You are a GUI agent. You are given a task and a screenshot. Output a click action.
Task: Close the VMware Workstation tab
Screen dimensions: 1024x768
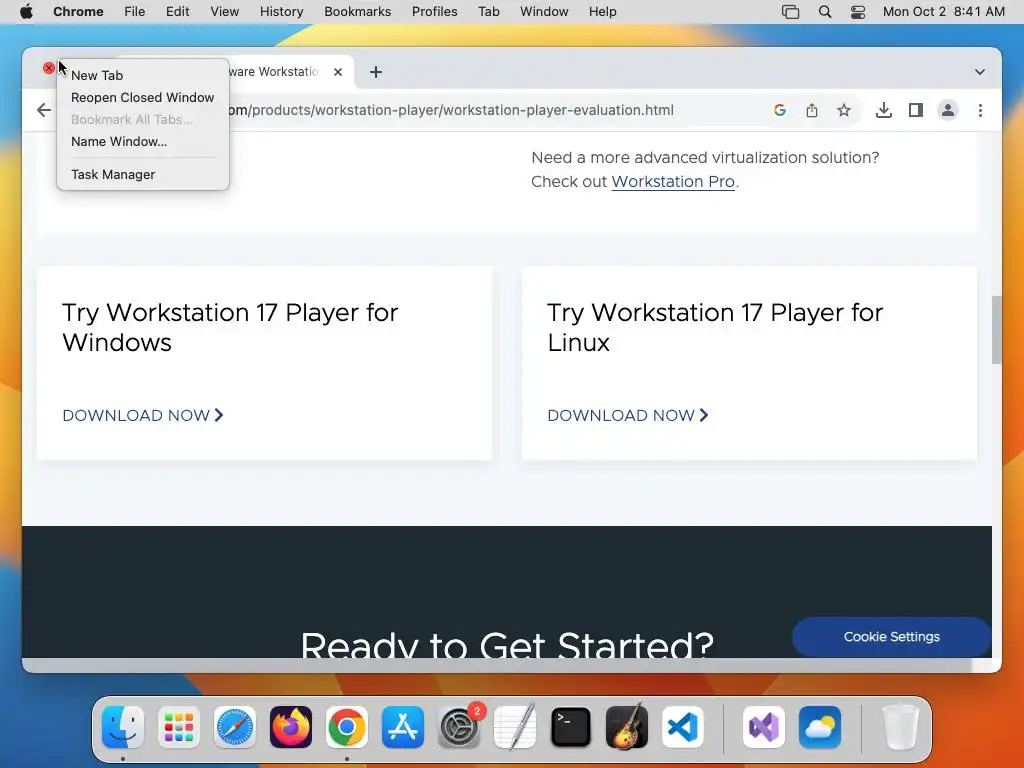point(338,72)
